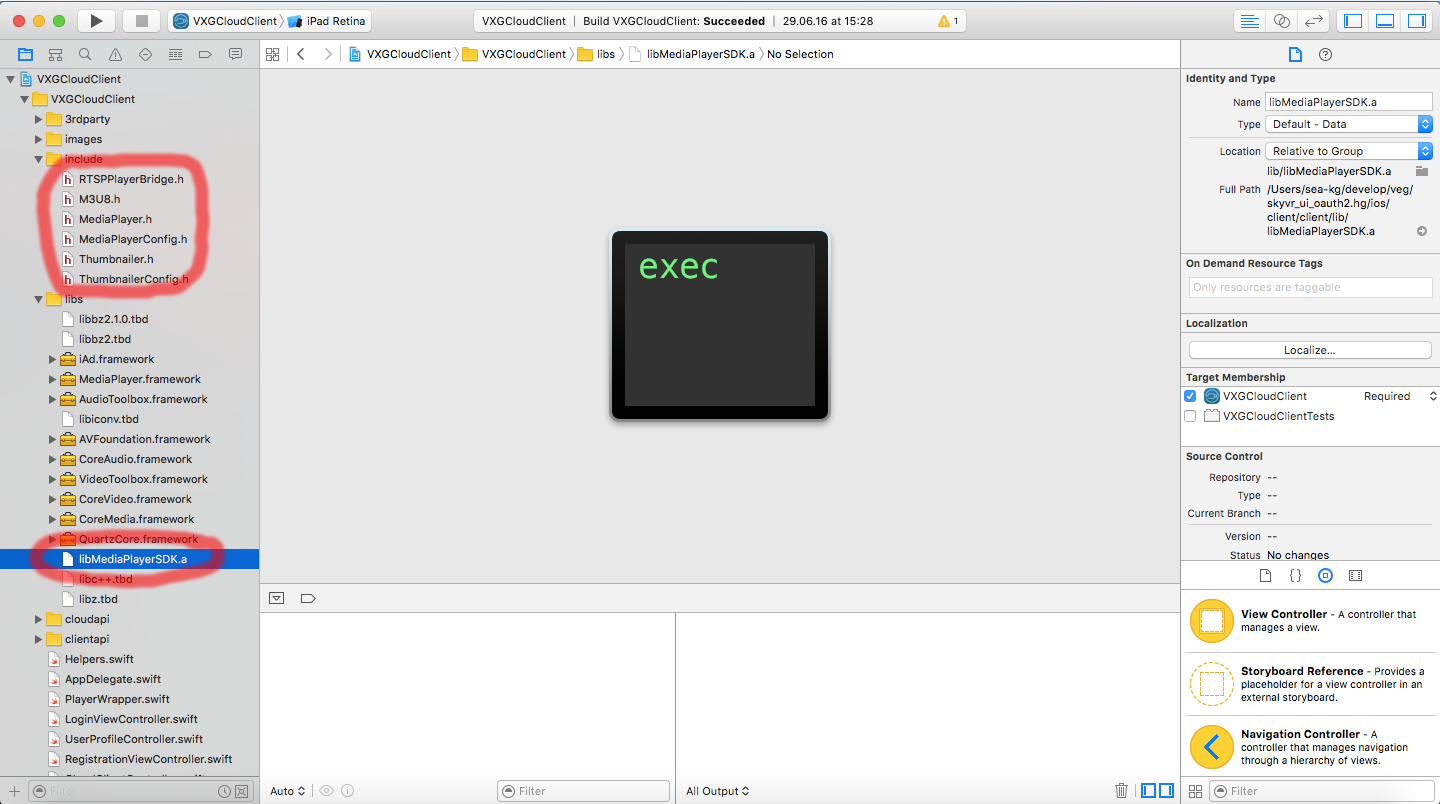Image resolution: width=1440 pixels, height=804 pixels.
Task: Open the File Template library
Action: tap(1265, 575)
